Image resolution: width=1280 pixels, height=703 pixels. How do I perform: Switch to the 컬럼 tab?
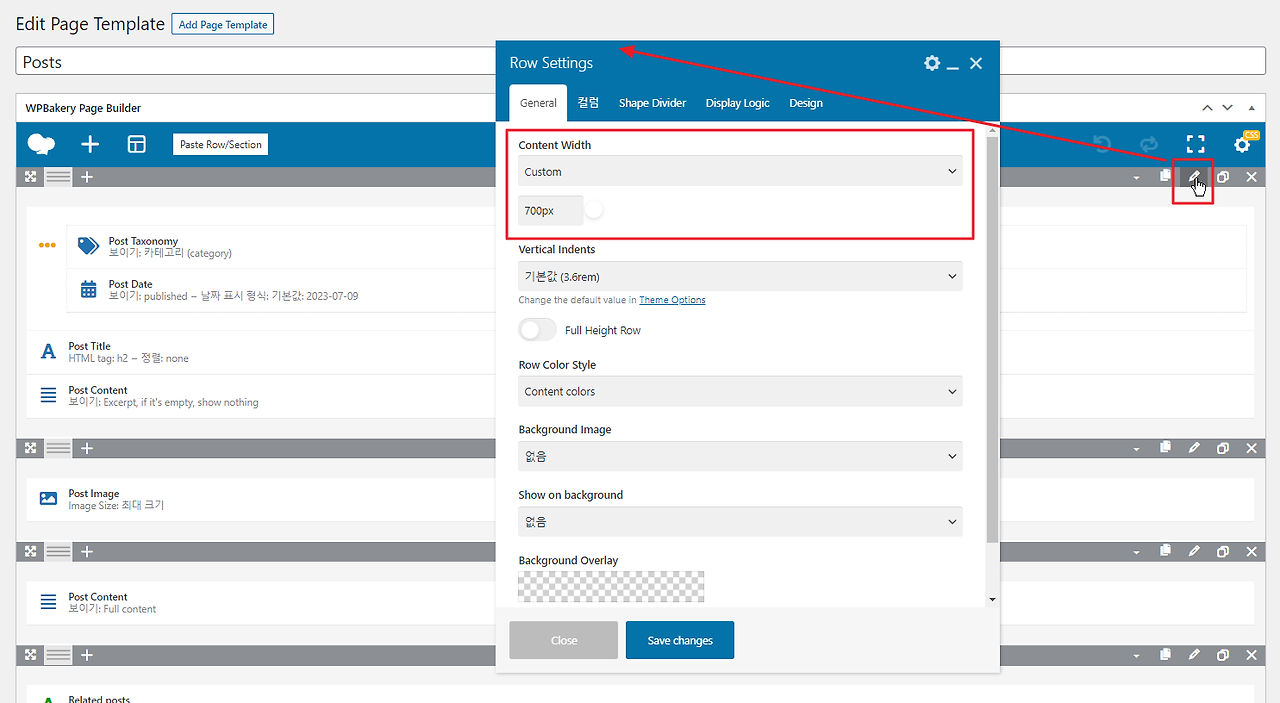pyautogui.click(x=588, y=103)
